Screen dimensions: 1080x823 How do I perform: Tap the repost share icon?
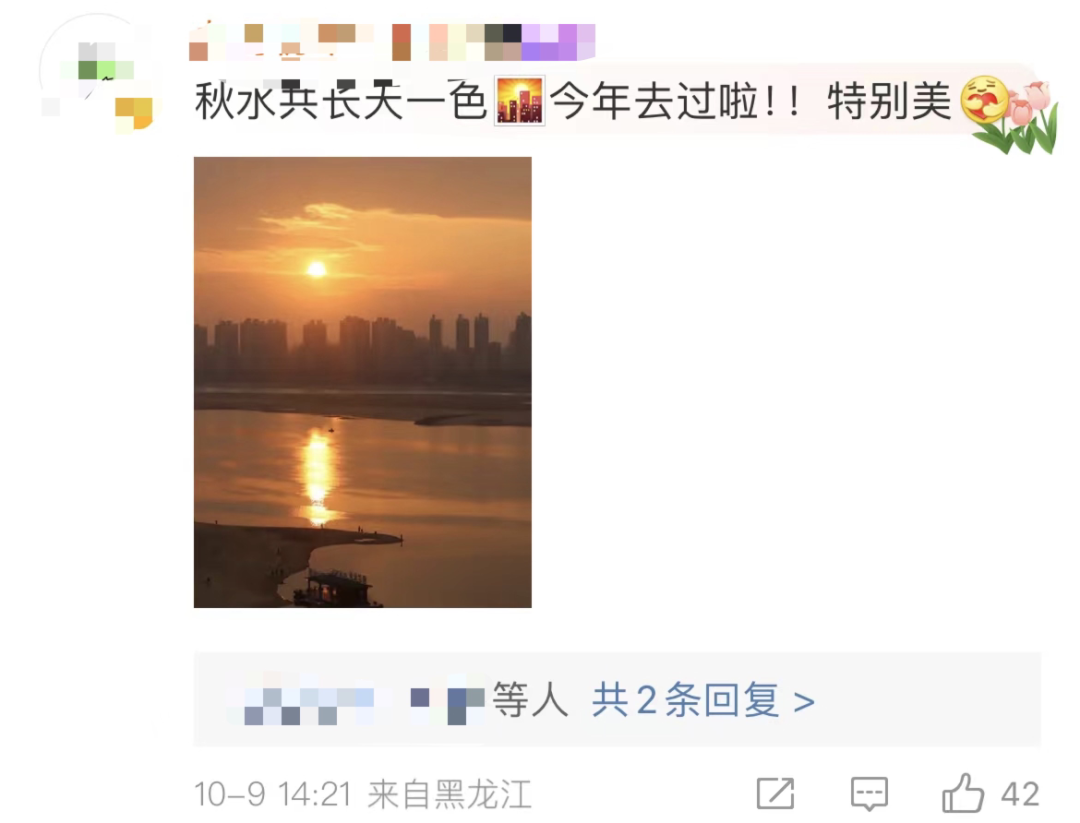pos(776,793)
